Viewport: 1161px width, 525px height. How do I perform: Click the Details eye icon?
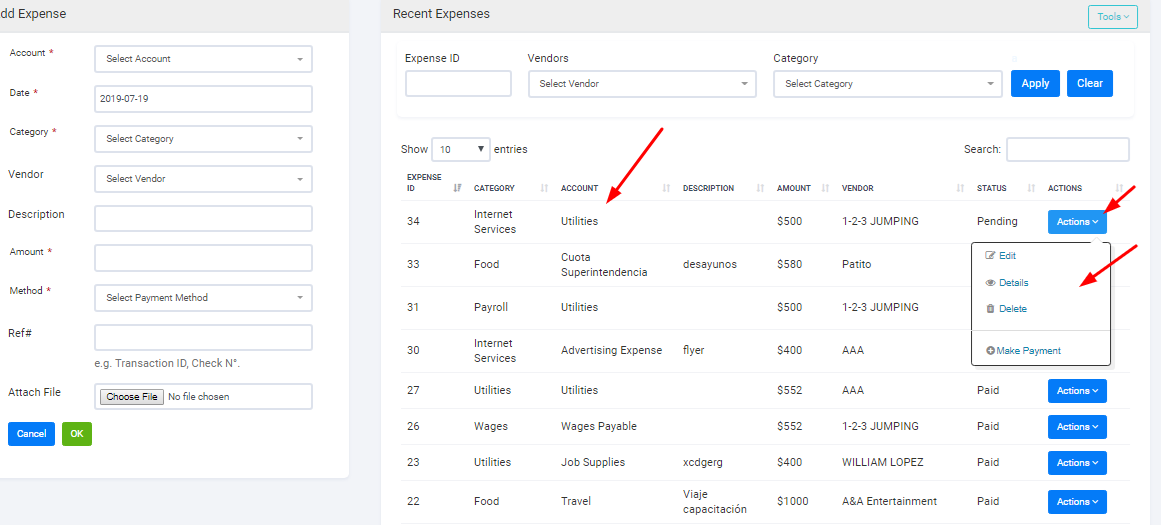[990, 283]
